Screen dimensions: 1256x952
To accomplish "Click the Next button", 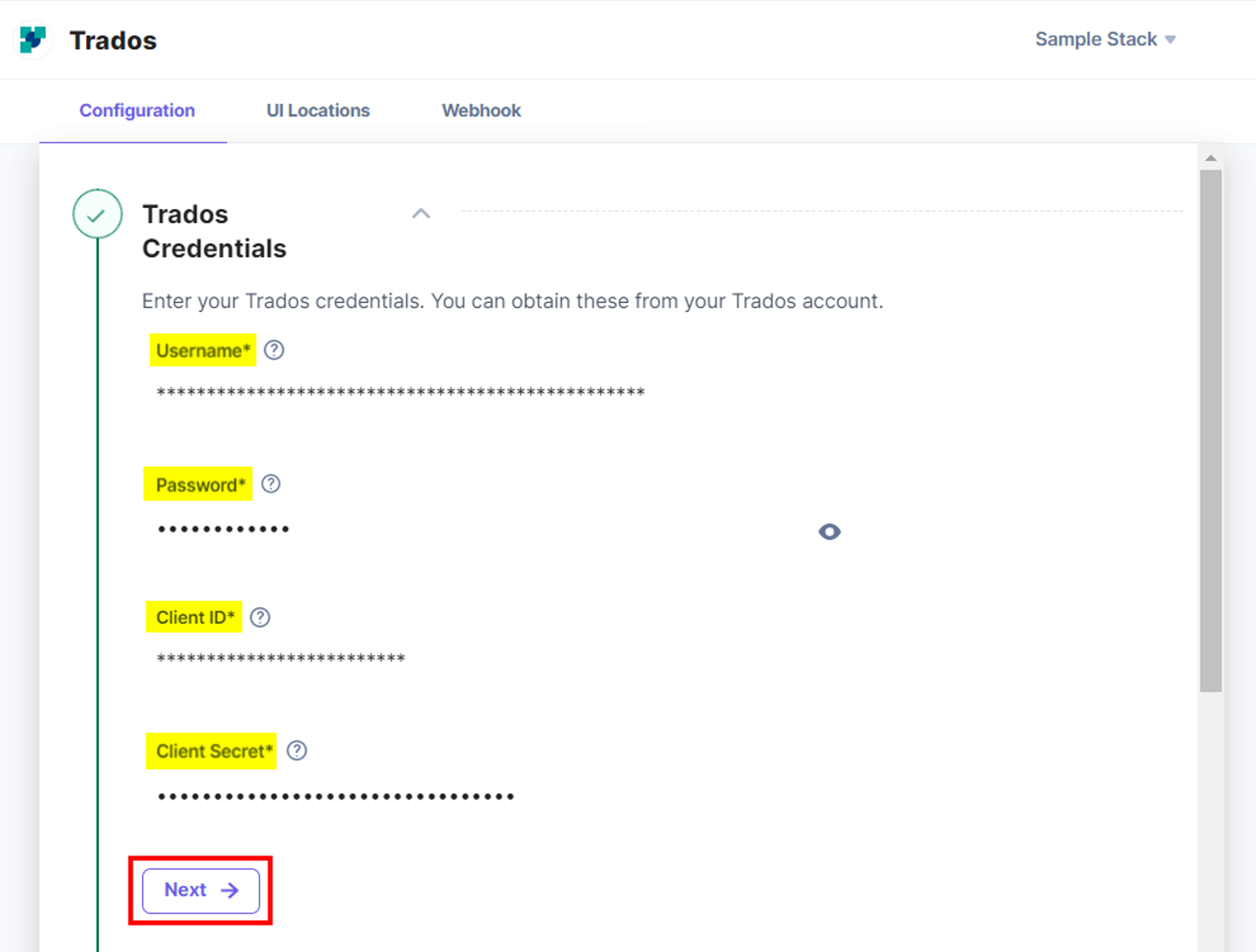I will (201, 890).
